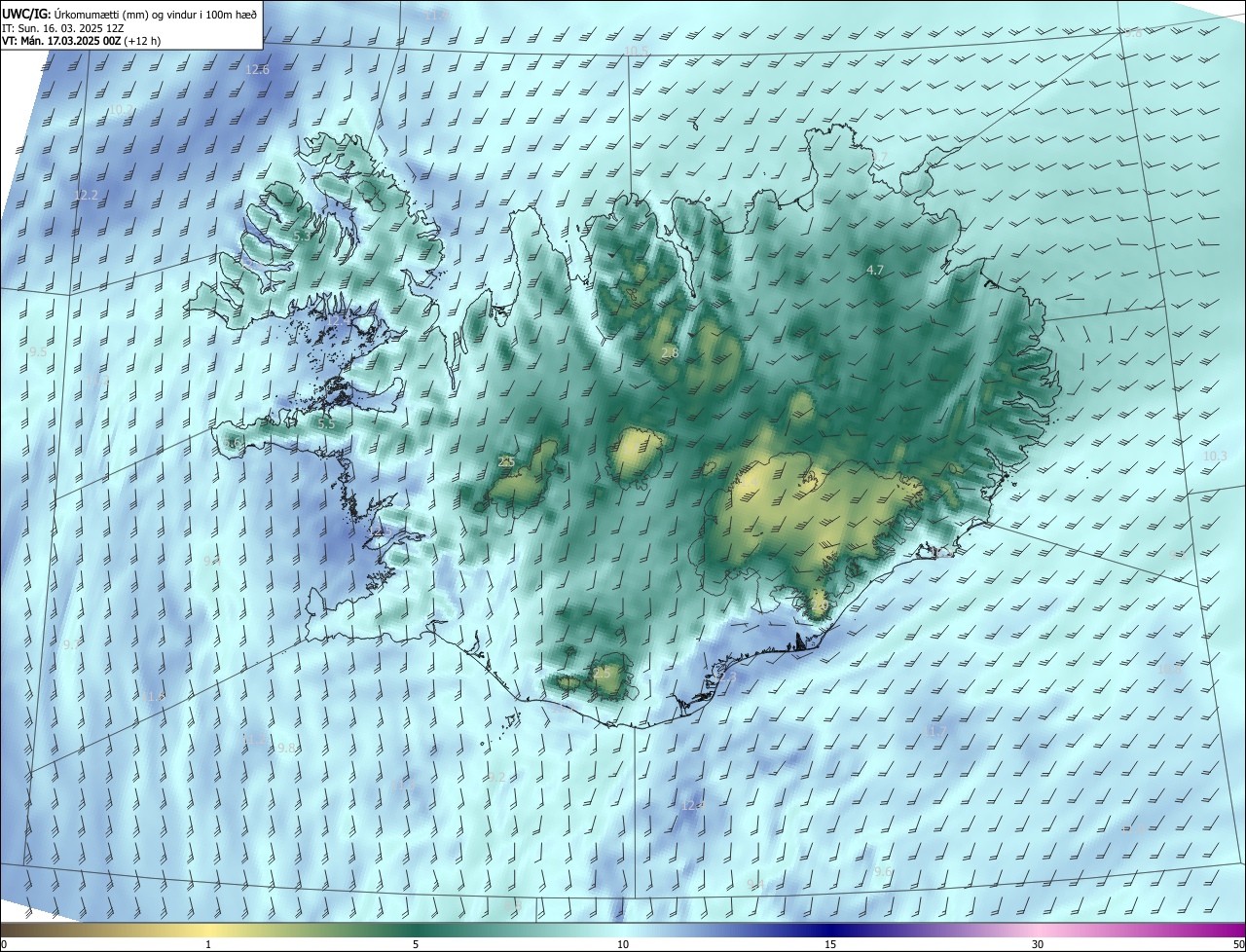
Task: Click the 4.7 value label in northeast Iceland
Action: [x=874, y=270]
